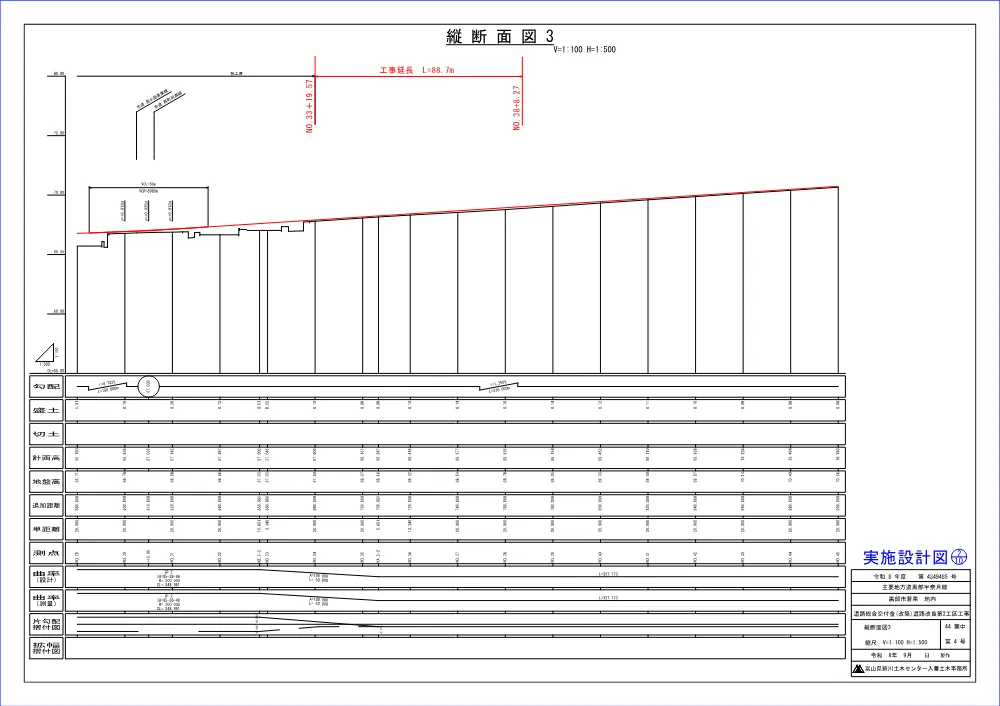Click the '地盤高' row header
Image resolution: width=1000 pixels, height=706 pixels.
click(47, 482)
